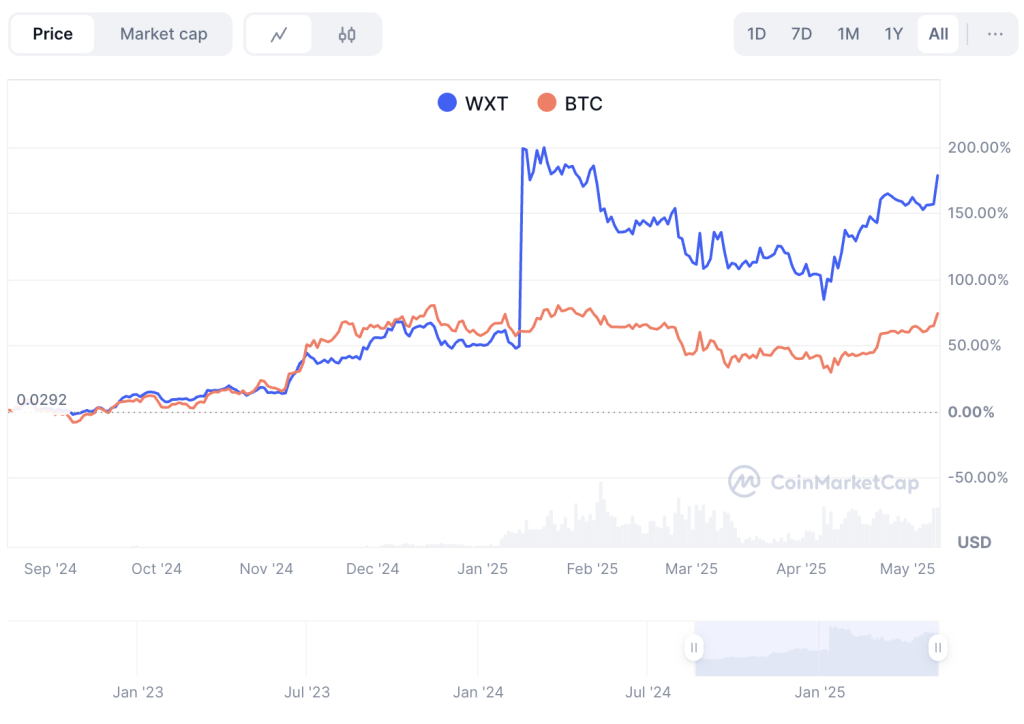Screen dimensions: 1024x724
Task: Select the Price tab
Action: point(53,34)
